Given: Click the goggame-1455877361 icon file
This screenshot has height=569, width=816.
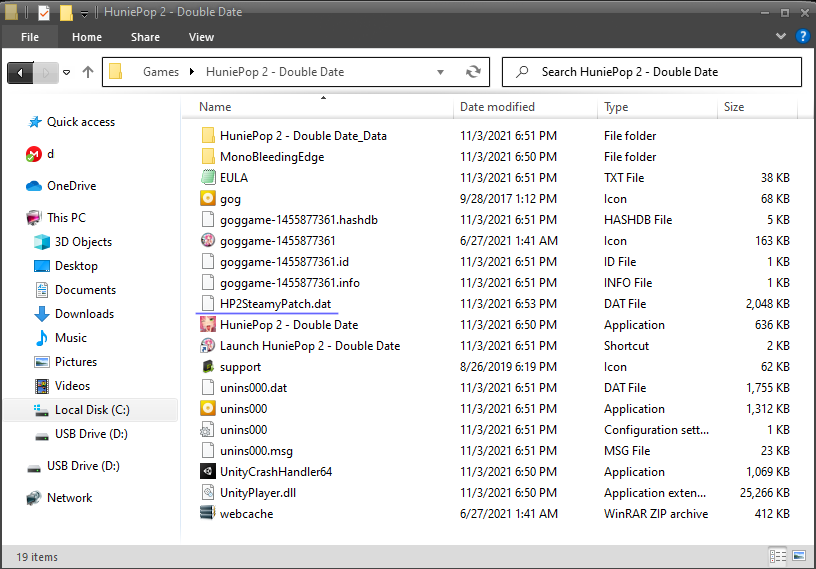Looking at the screenshot, I should click(x=208, y=241).
